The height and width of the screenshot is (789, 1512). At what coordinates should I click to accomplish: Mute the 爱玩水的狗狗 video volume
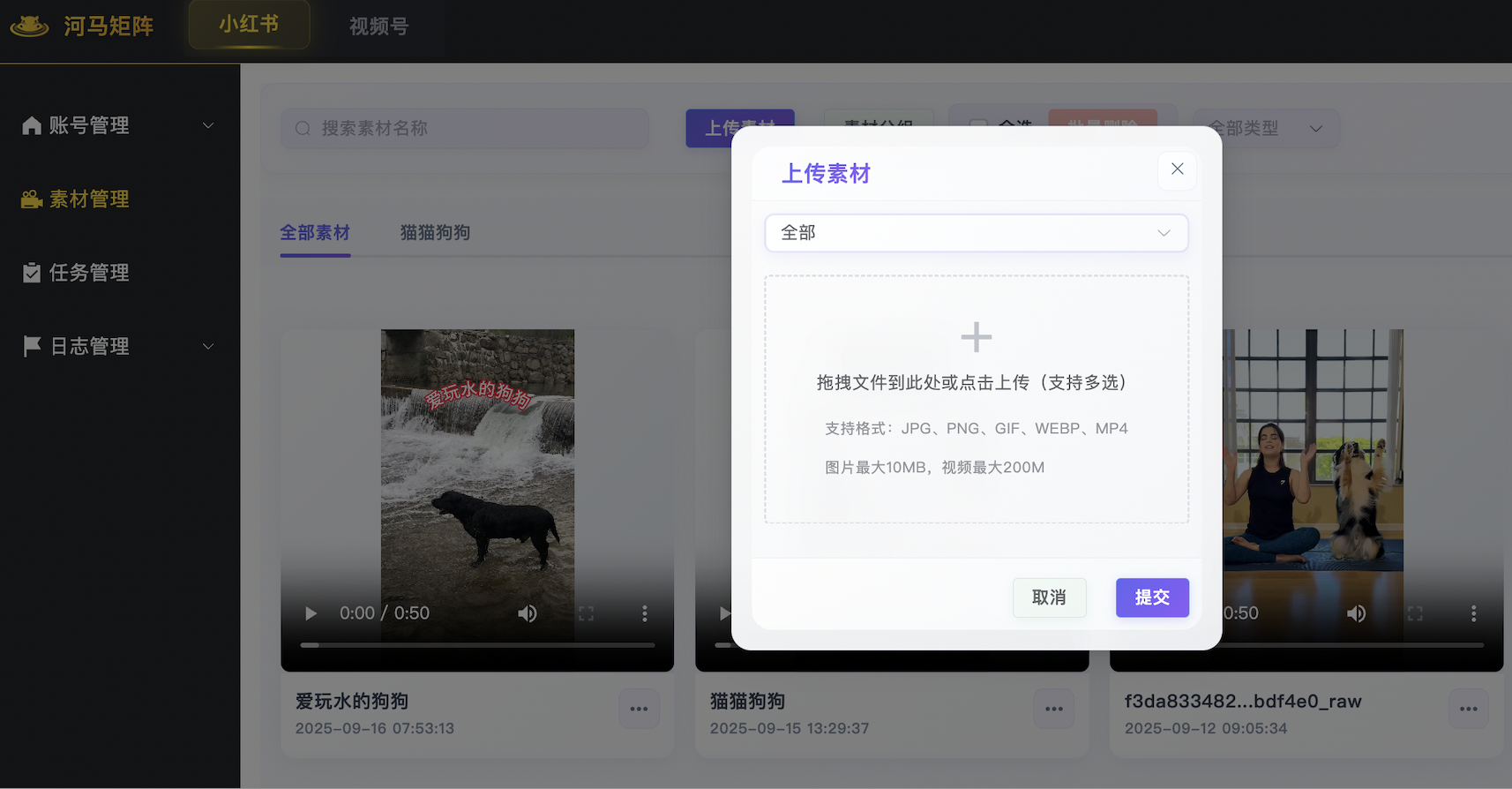[x=528, y=613]
